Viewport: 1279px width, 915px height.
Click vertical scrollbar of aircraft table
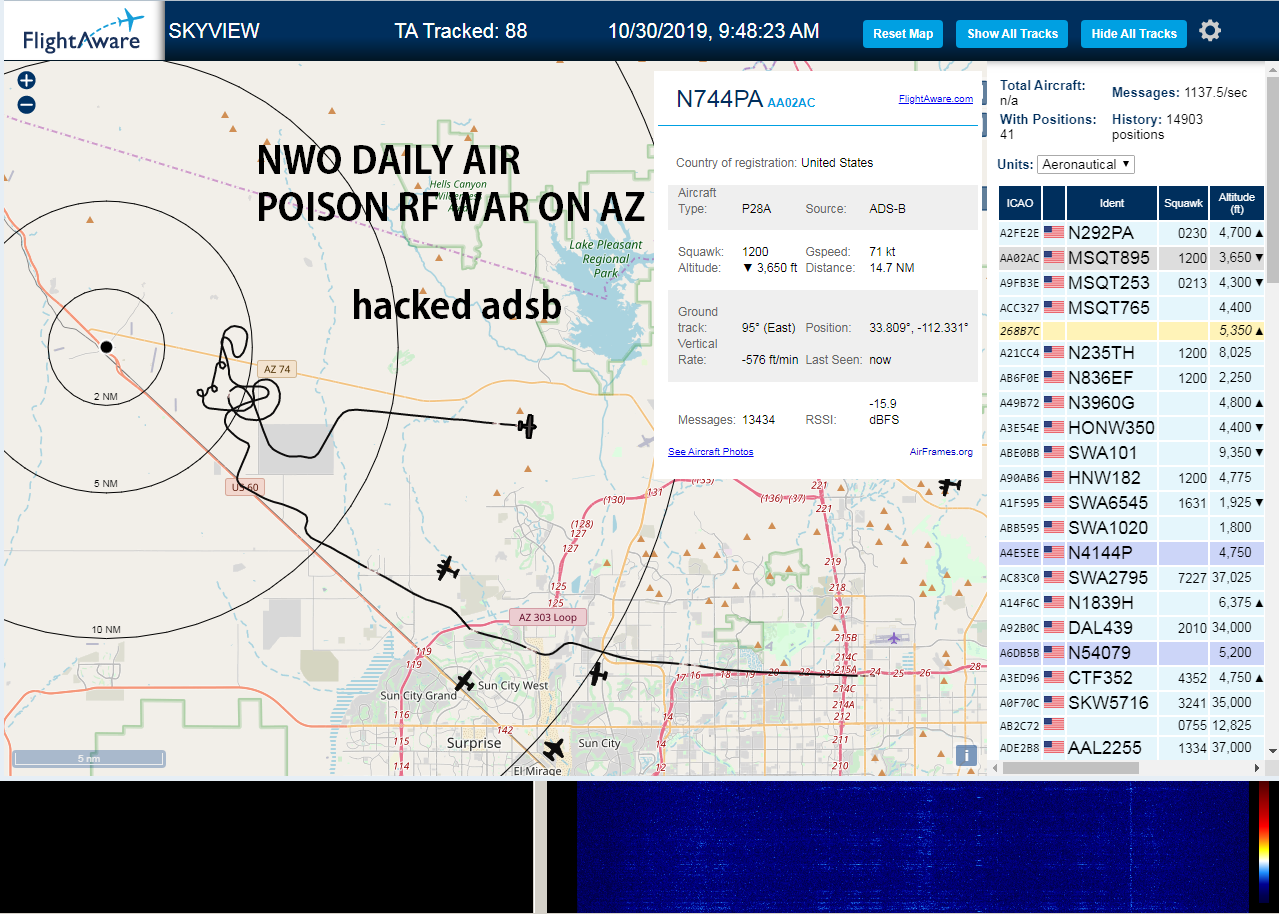(1272, 180)
